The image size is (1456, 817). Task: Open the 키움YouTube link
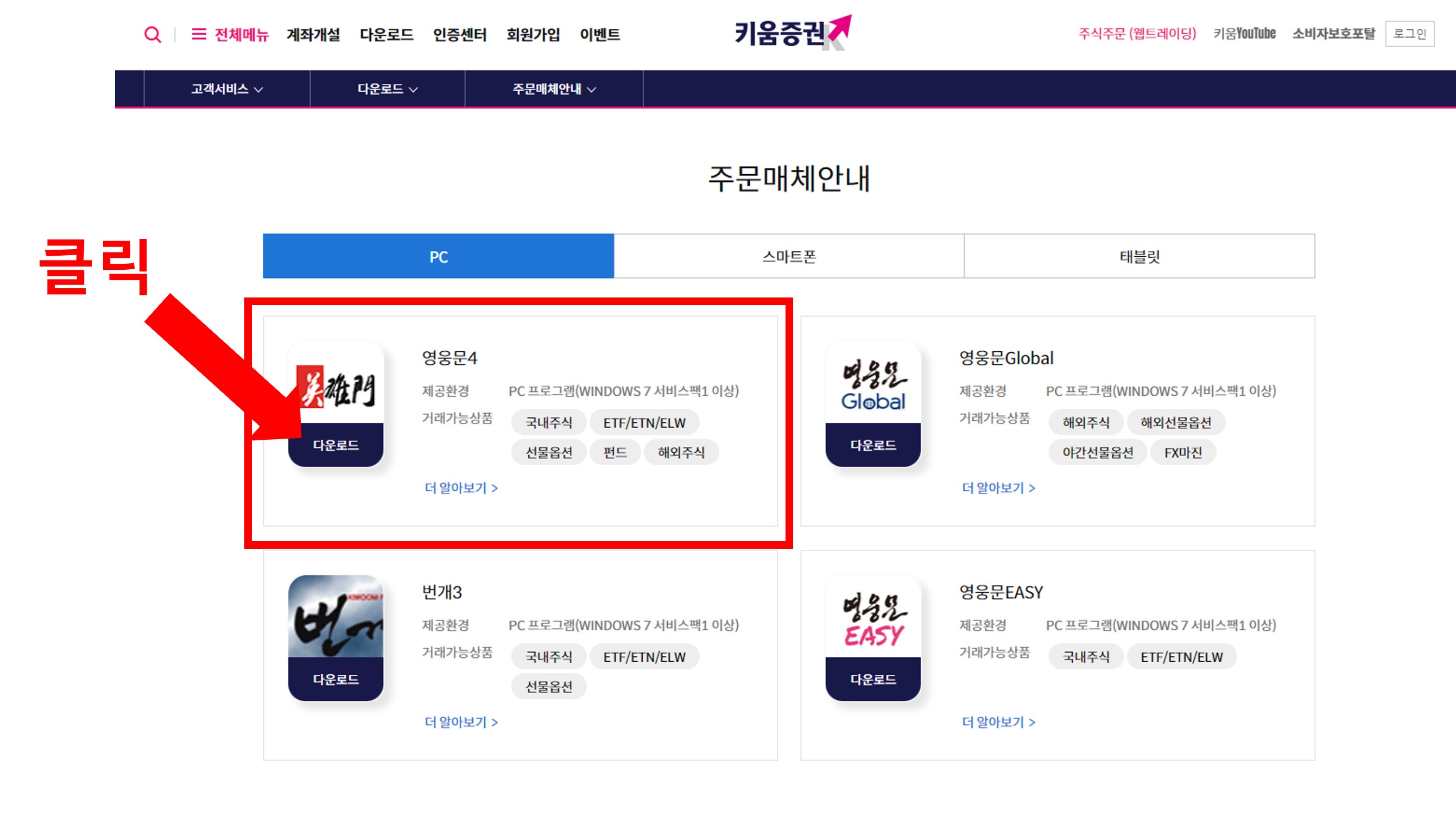pyautogui.click(x=1244, y=34)
